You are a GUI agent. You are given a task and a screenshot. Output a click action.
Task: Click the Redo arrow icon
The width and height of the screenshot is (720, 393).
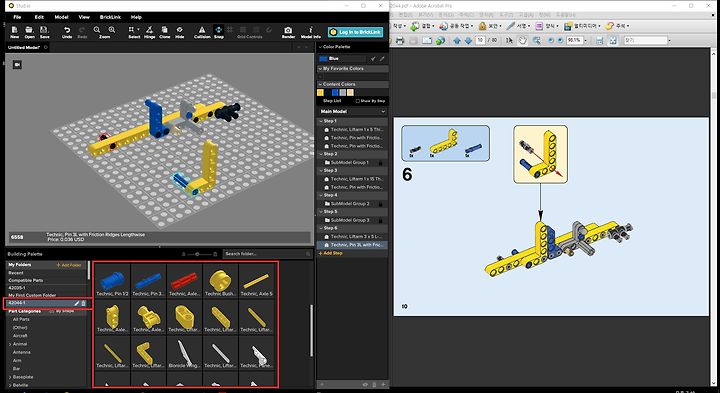[82, 30]
